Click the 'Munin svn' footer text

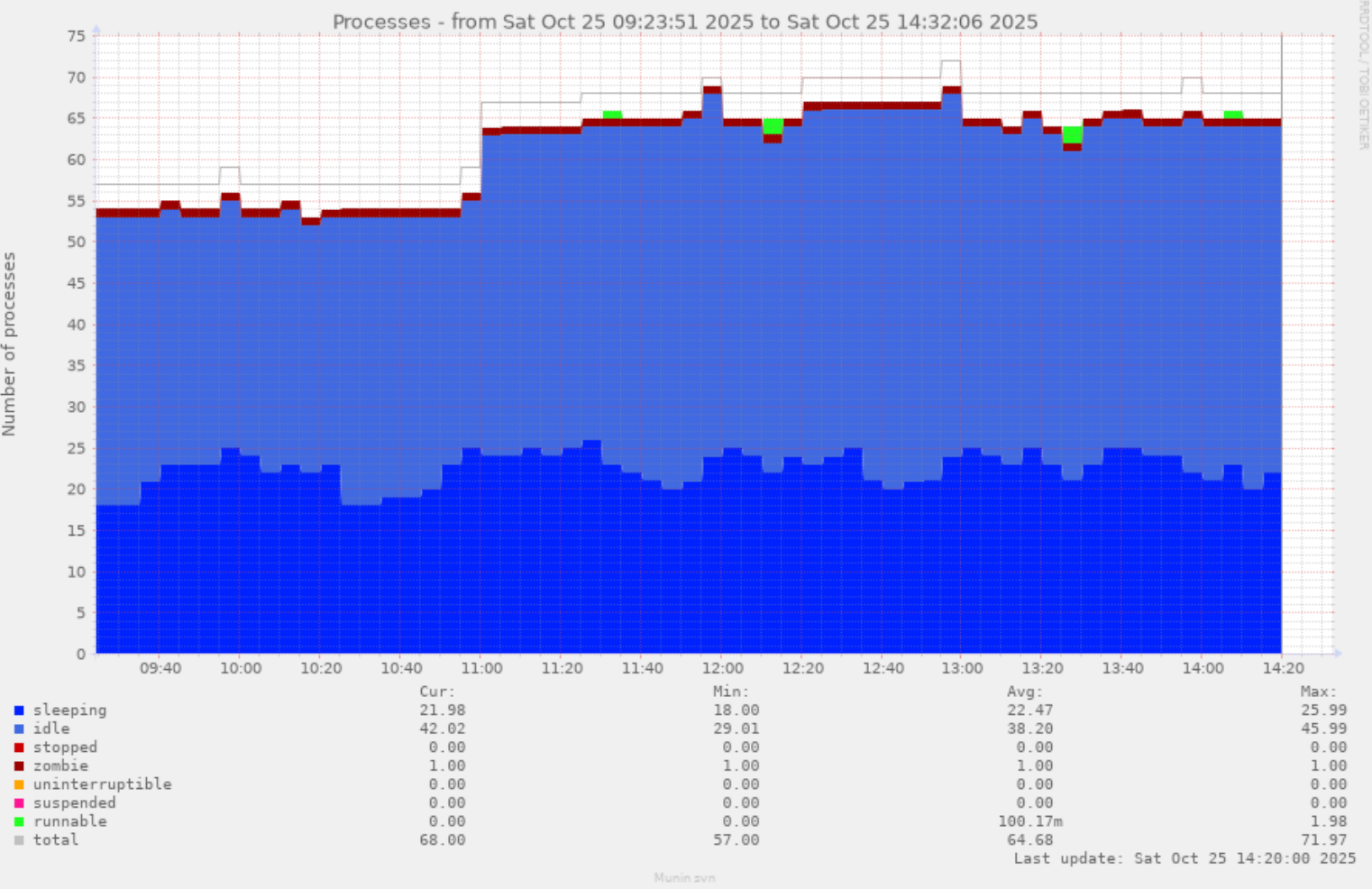click(x=684, y=877)
